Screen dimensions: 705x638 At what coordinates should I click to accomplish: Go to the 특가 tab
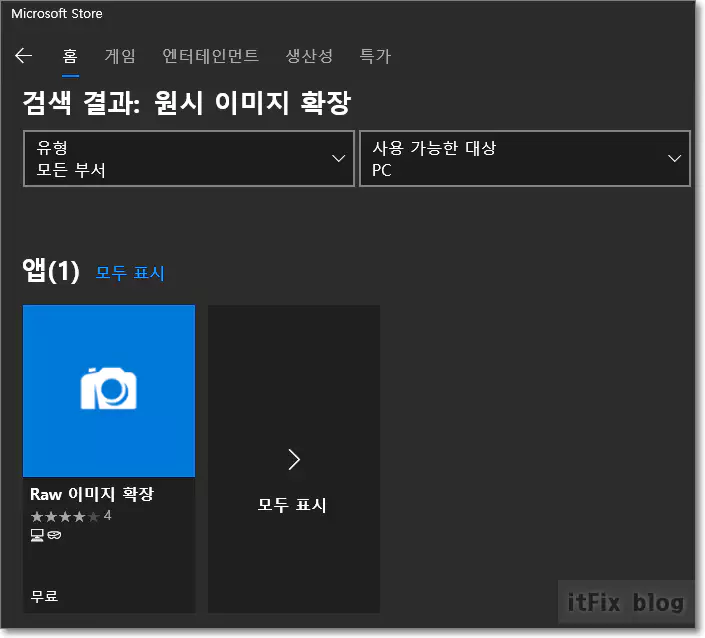(x=375, y=56)
